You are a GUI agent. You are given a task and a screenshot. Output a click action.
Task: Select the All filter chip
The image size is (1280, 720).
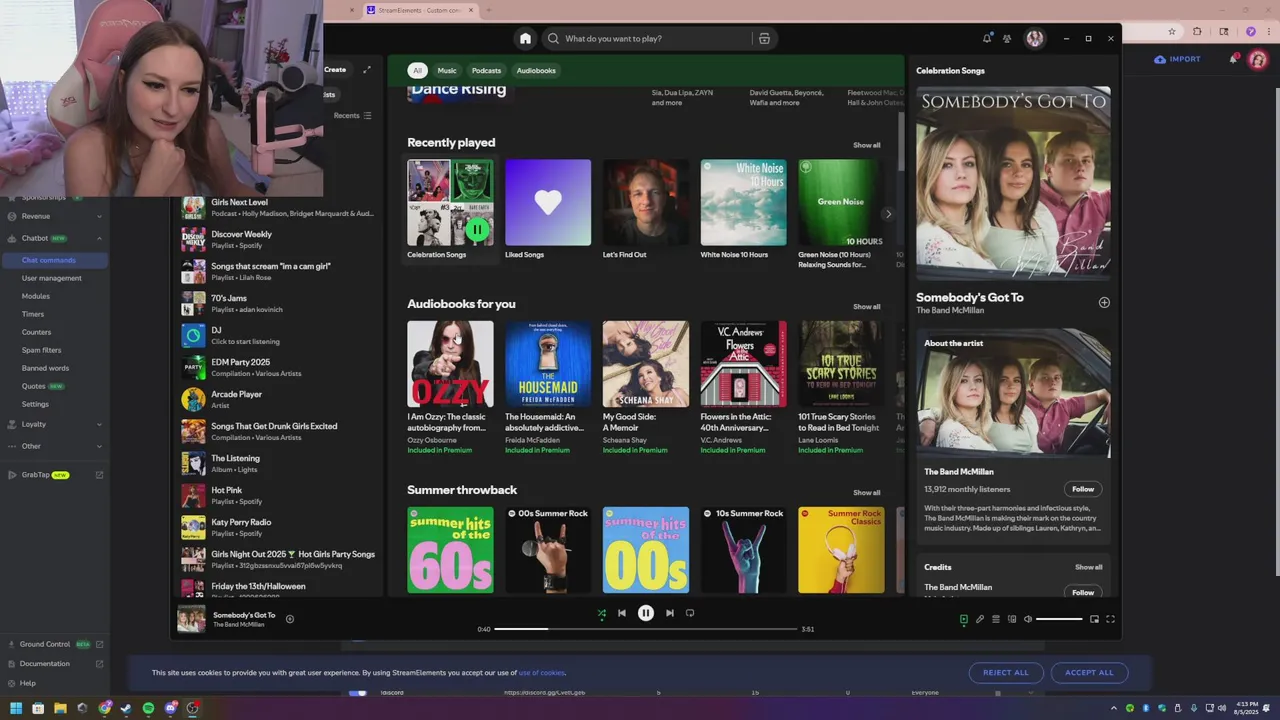(x=417, y=70)
